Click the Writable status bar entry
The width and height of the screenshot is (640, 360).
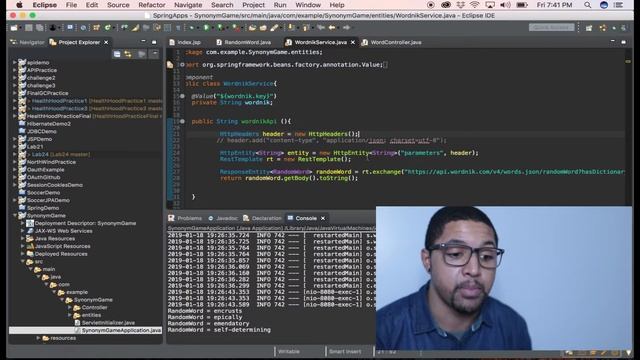point(289,351)
